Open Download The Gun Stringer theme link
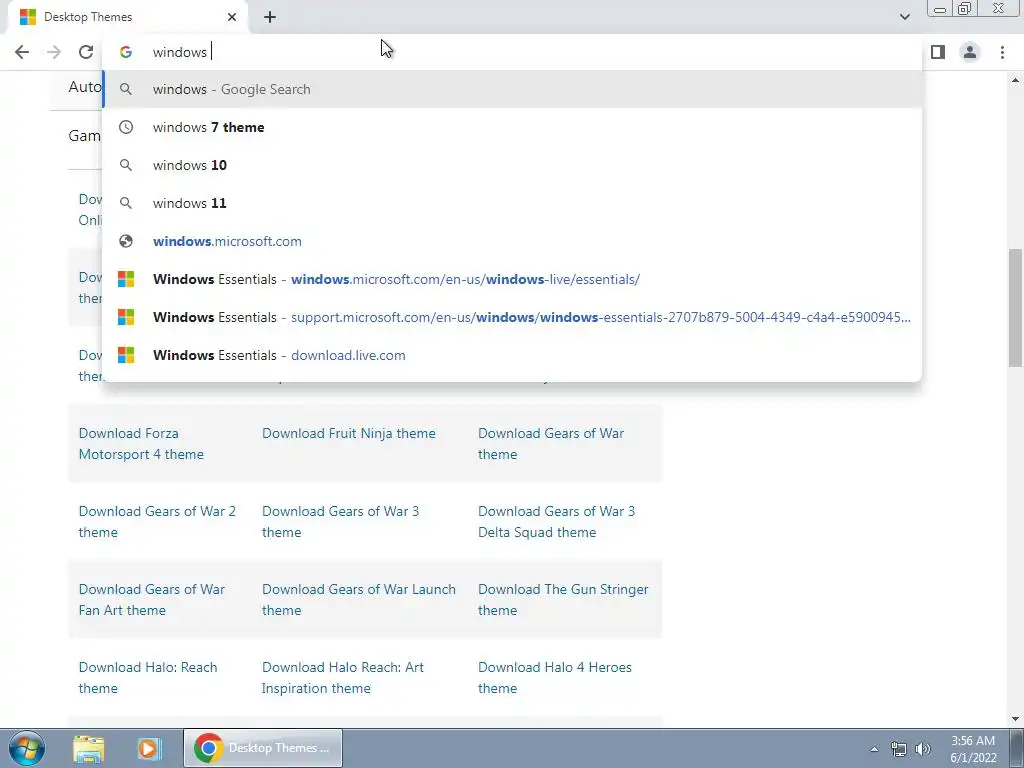 563,599
